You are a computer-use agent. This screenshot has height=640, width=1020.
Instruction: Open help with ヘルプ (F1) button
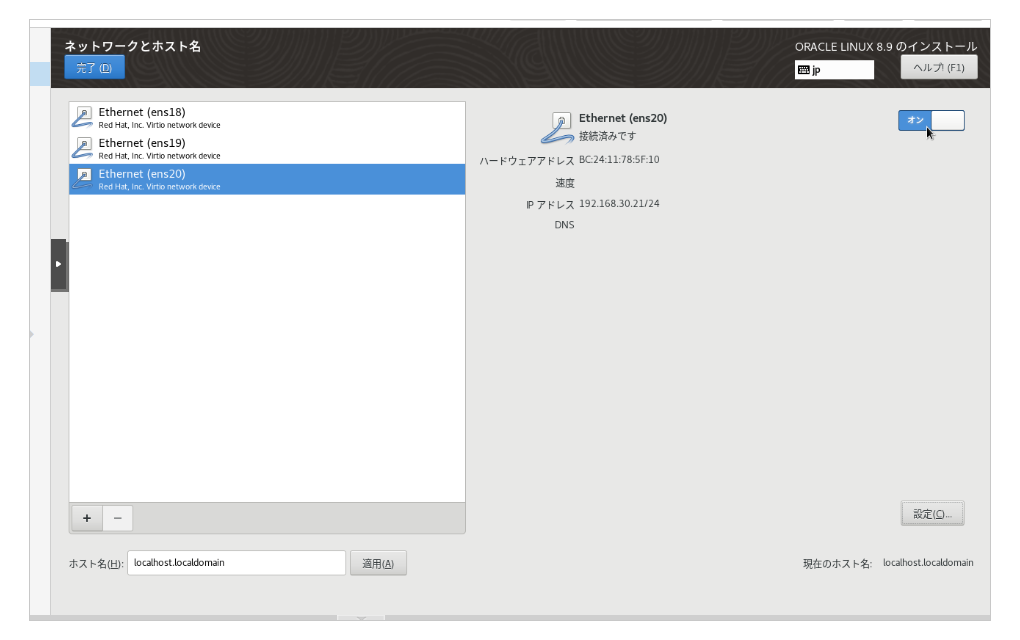939,67
